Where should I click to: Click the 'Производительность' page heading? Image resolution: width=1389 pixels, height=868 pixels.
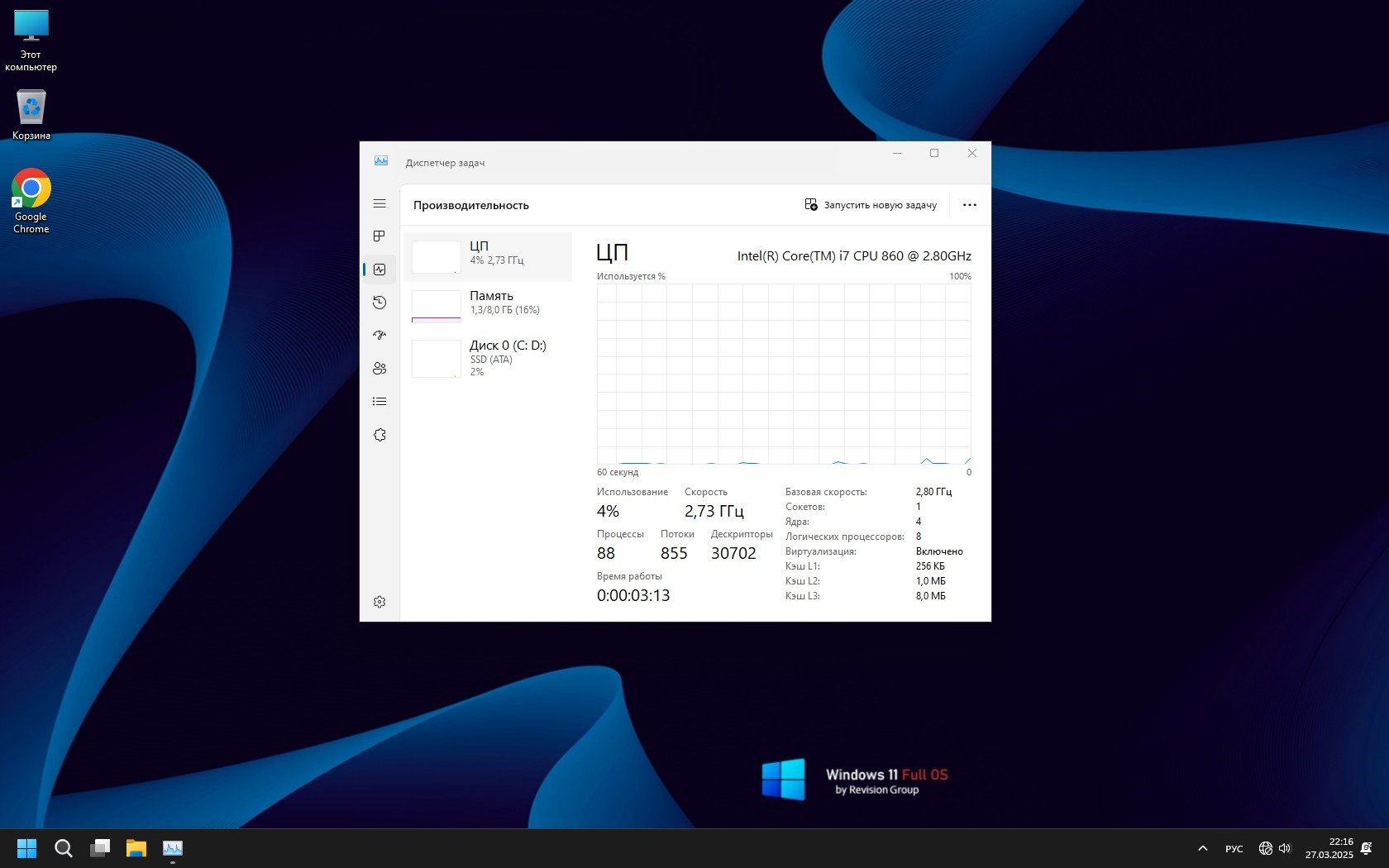pos(471,205)
